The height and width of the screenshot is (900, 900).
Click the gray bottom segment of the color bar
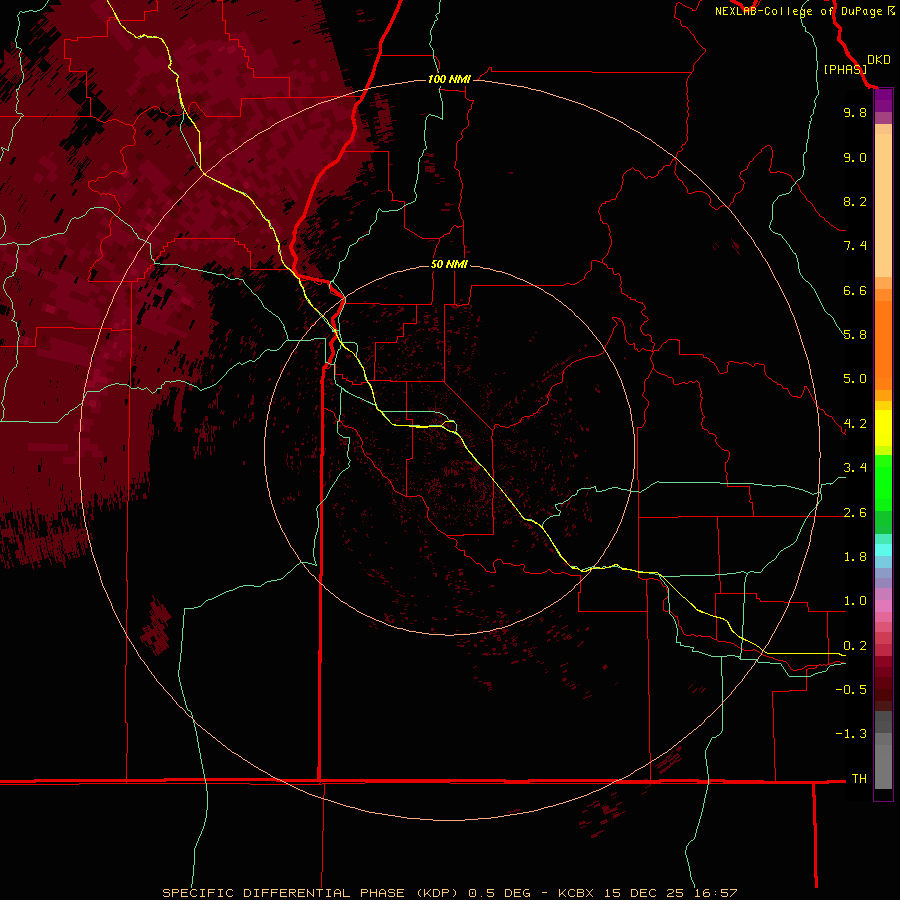pyautogui.click(x=883, y=766)
